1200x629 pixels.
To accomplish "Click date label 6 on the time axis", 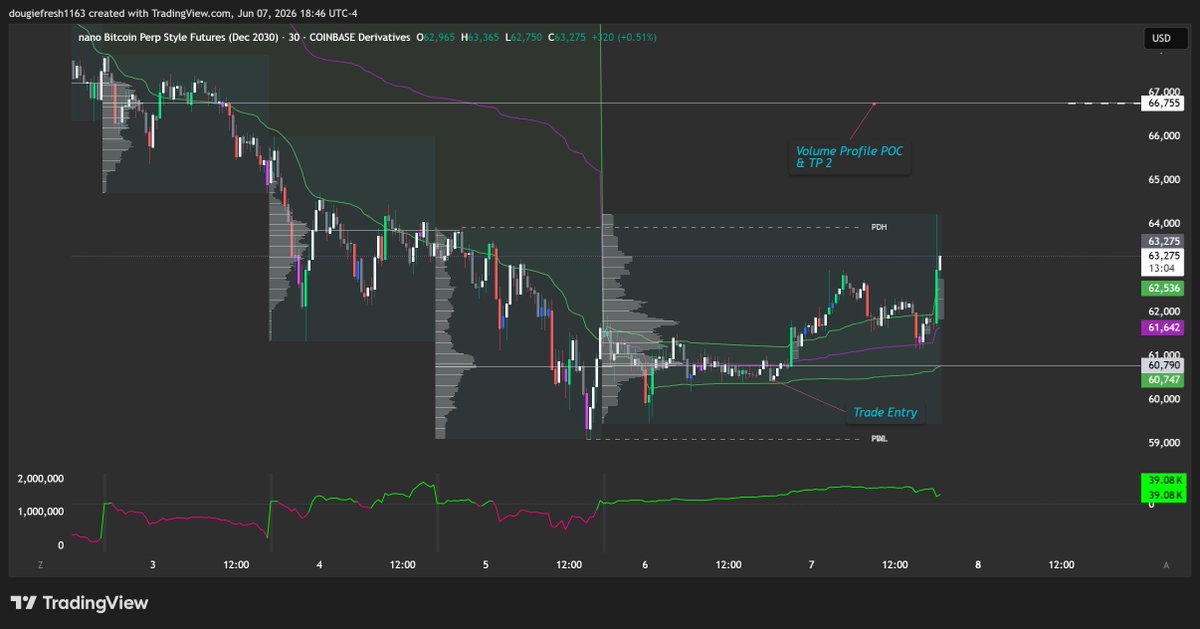I will pos(646,565).
